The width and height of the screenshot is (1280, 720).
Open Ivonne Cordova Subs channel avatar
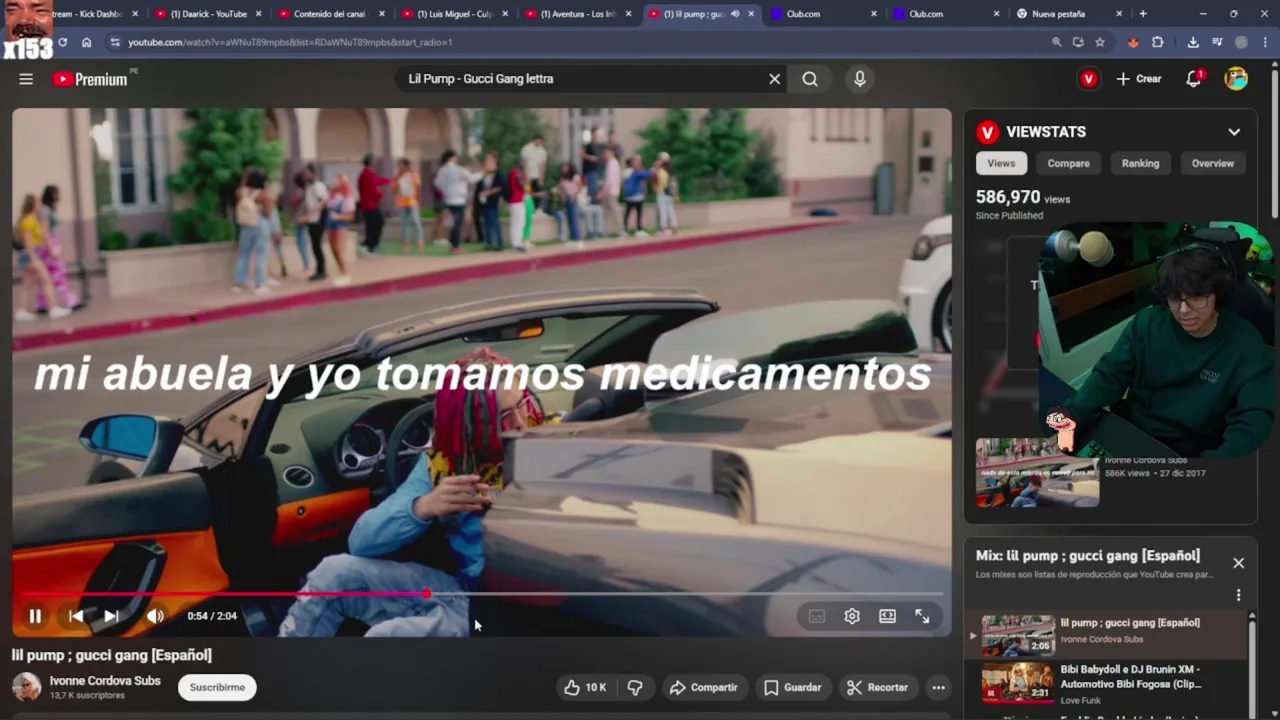(x=26, y=687)
